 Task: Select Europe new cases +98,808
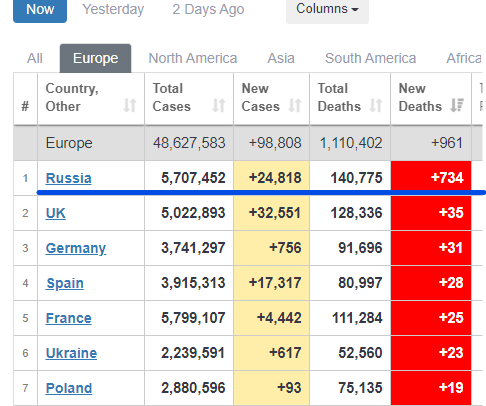click(275, 143)
